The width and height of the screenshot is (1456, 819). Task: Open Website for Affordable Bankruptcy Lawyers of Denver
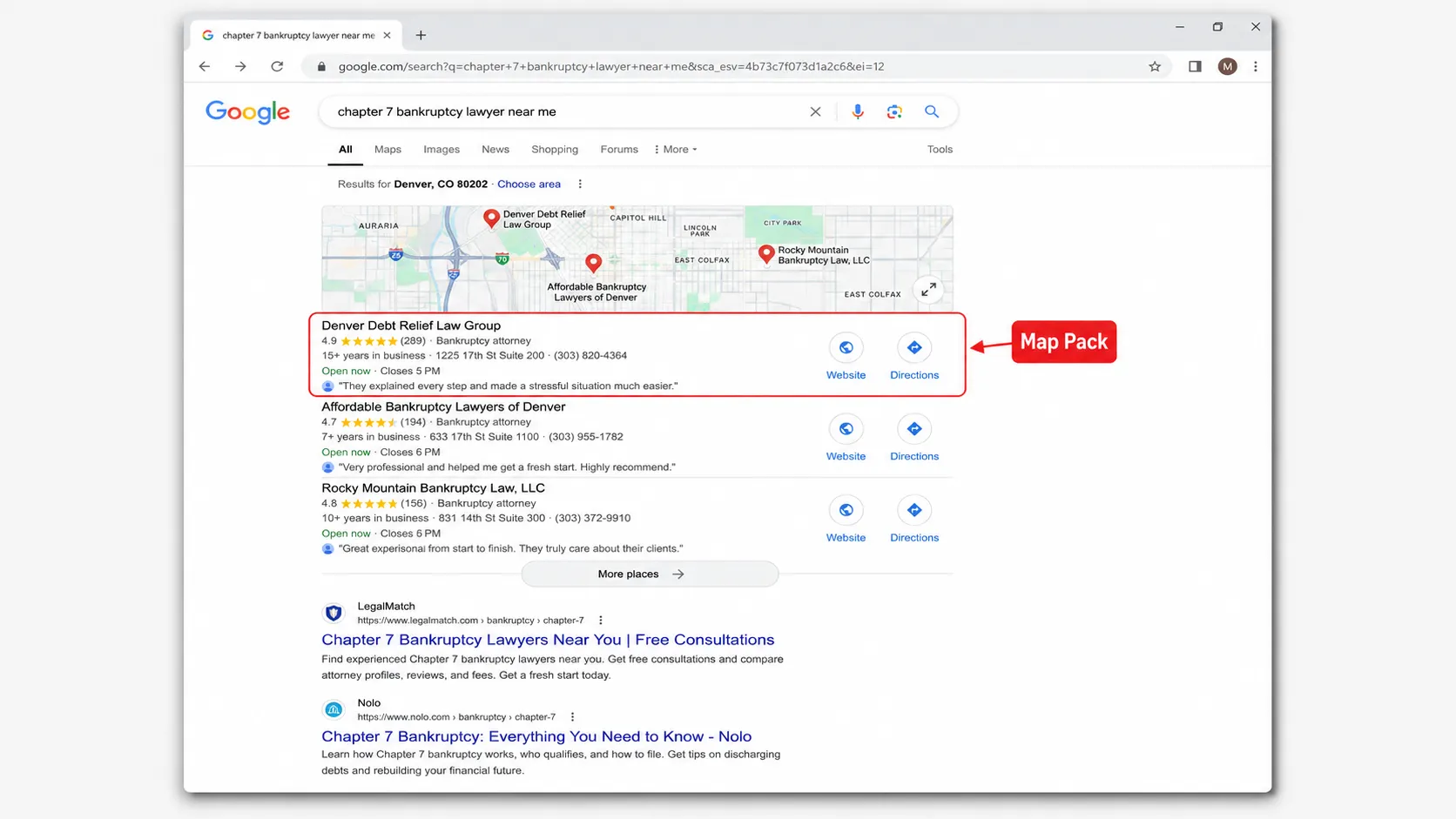point(846,439)
